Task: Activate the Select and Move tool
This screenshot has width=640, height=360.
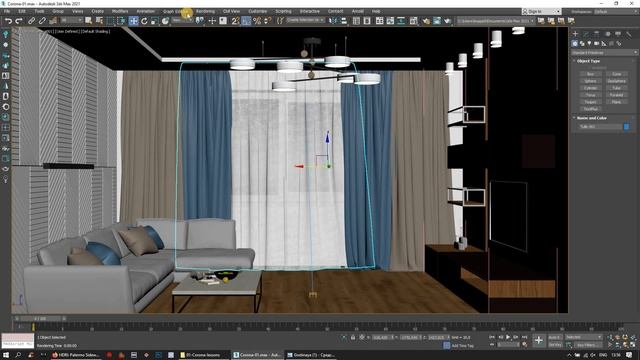Action: coord(133,21)
